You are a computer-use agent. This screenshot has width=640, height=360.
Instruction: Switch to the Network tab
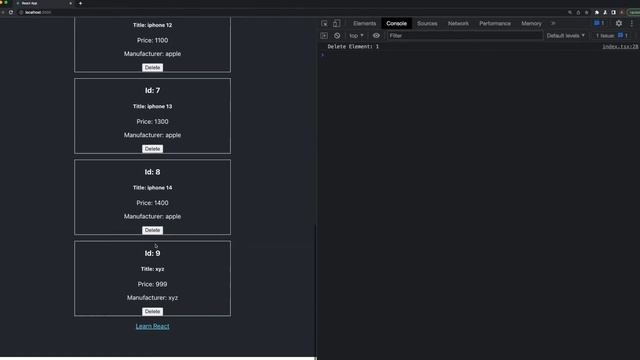(458, 24)
